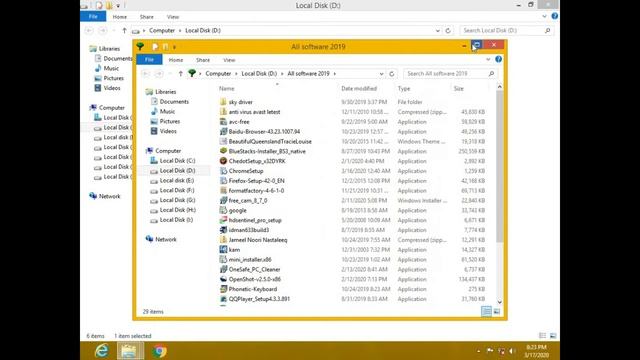The image size is (640, 360).
Task: Click the File Explorer taskbar button
Action: (x=130, y=351)
